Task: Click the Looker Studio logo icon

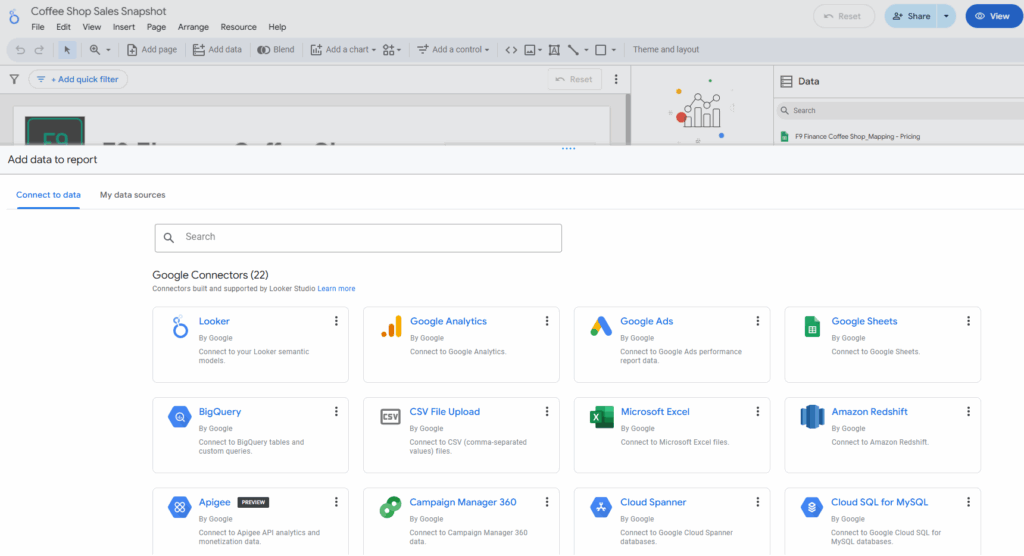Action: (14, 16)
